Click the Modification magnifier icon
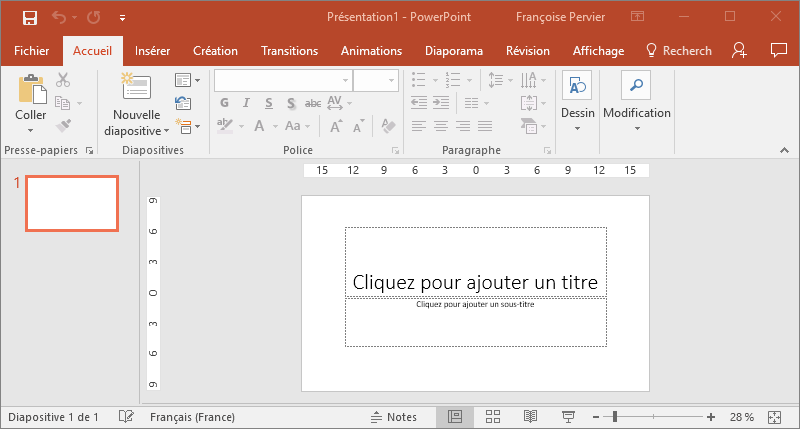Viewport: 800px width, 429px height. point(636,85)
